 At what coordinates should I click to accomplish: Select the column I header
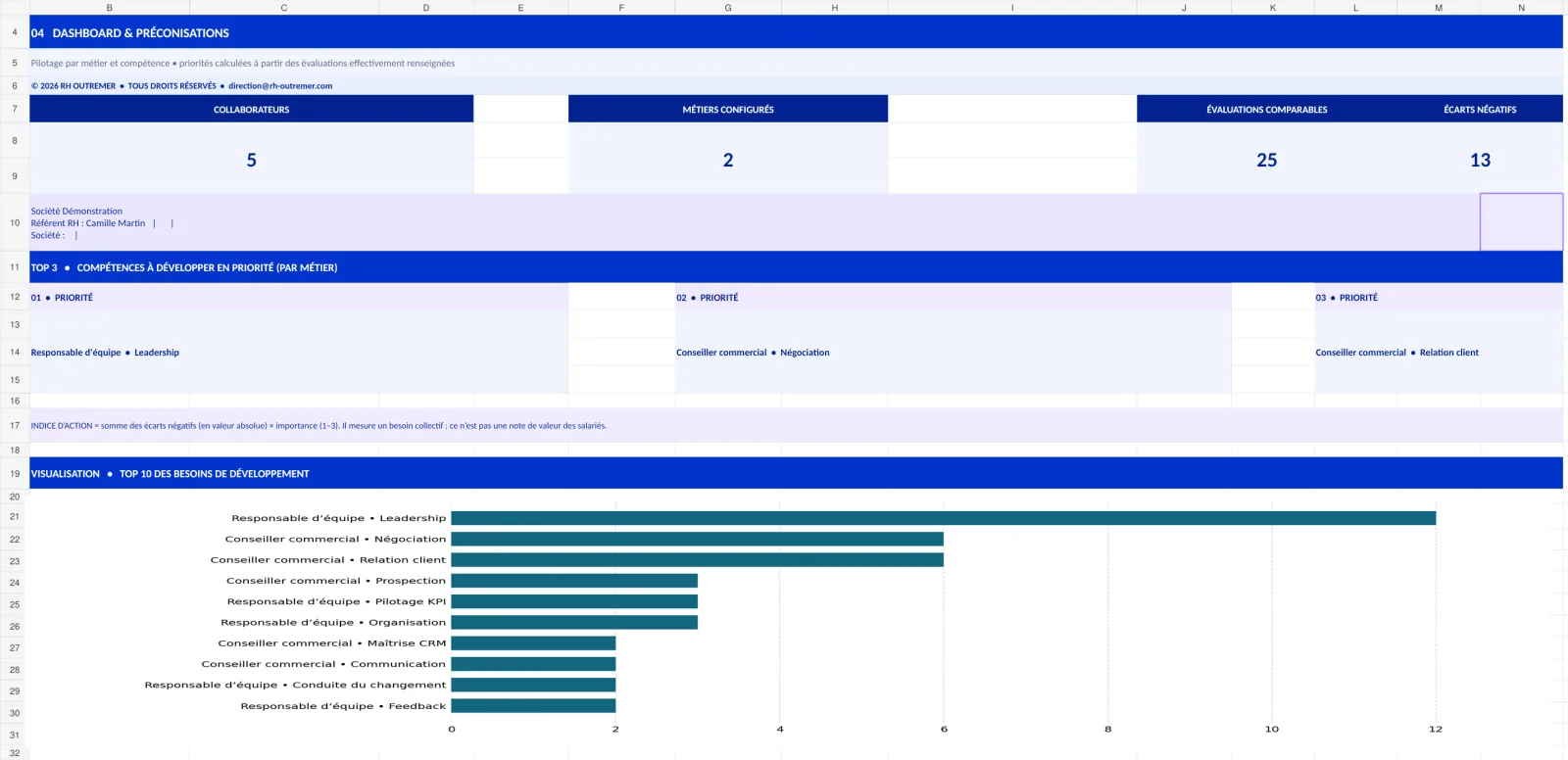pos(1012,8)
